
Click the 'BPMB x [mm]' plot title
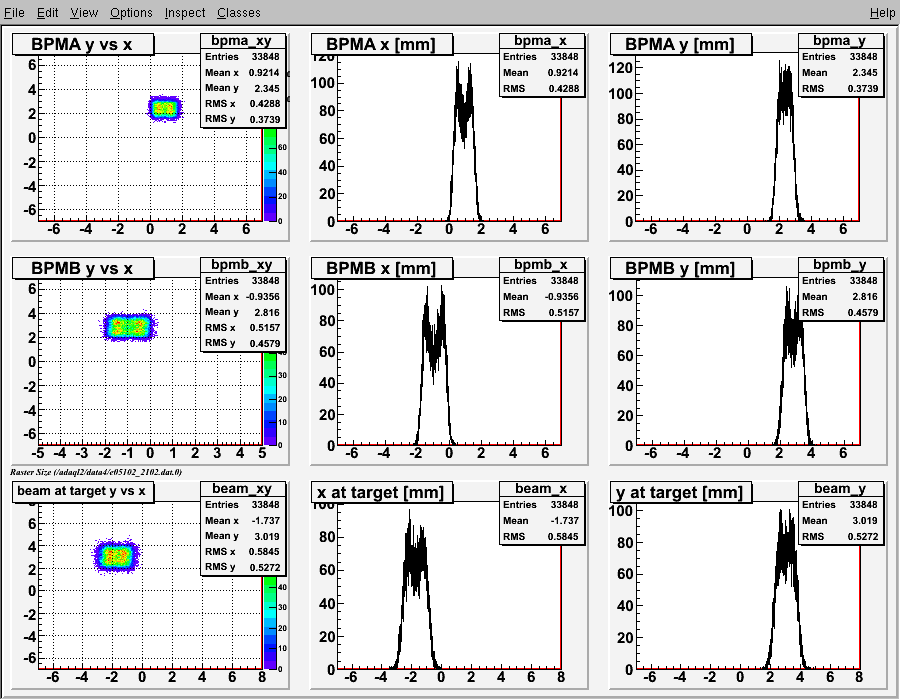pyautogui.click(x=382, y=268)
